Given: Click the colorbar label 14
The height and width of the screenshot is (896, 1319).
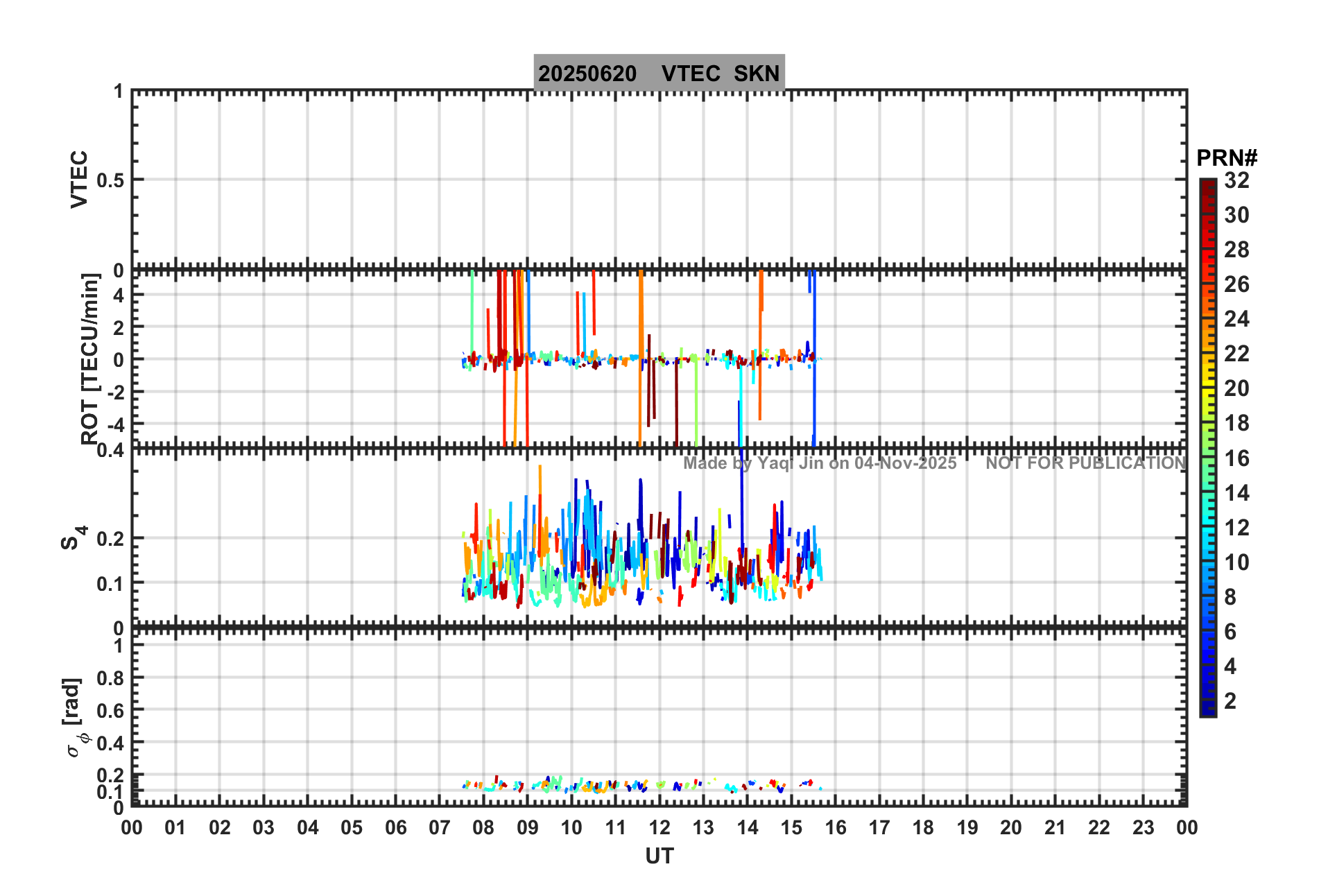Looking at the screenshot, I should tap(1236, 493).
